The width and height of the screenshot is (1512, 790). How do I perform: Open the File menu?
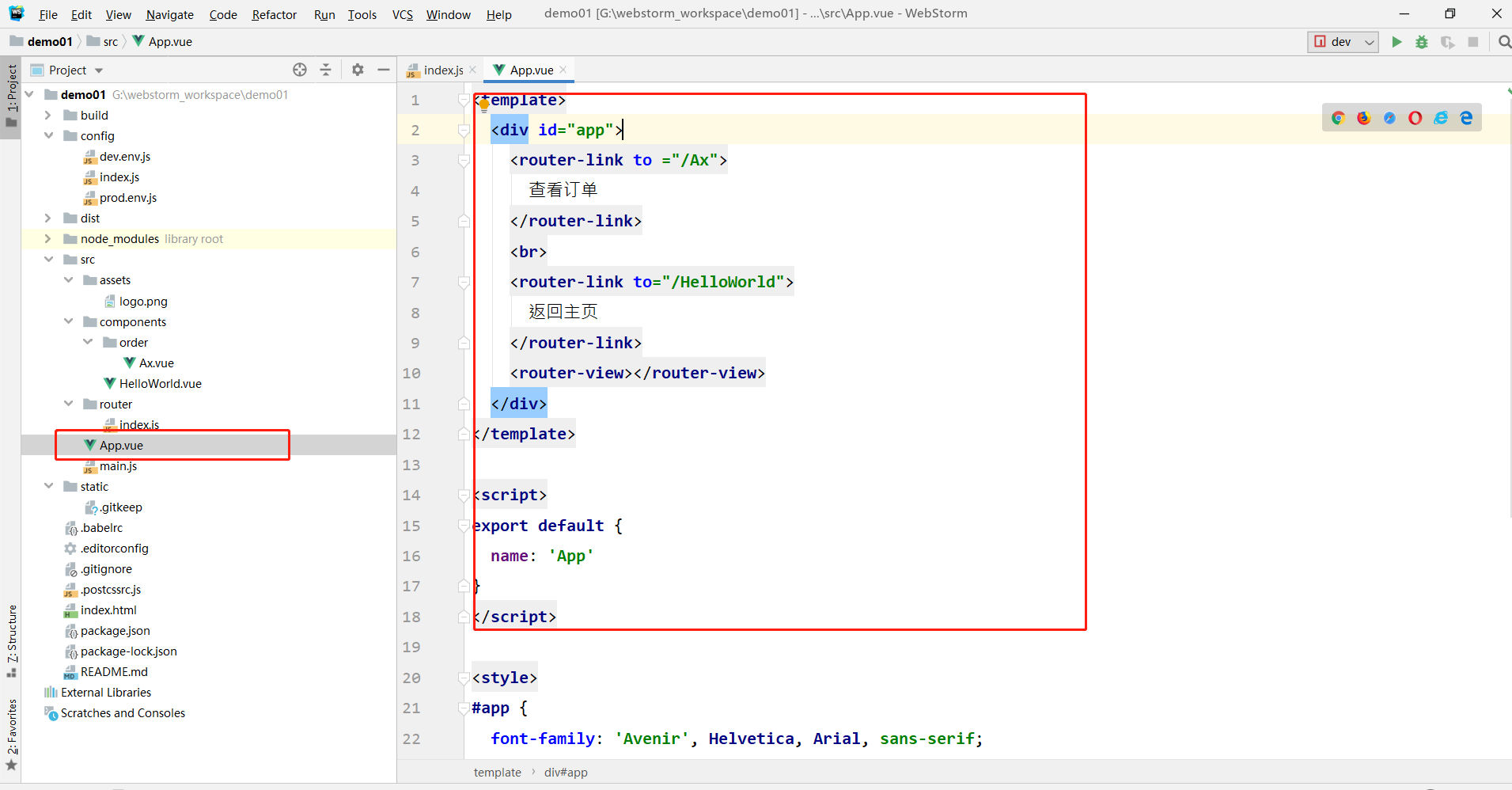point(47,14)
